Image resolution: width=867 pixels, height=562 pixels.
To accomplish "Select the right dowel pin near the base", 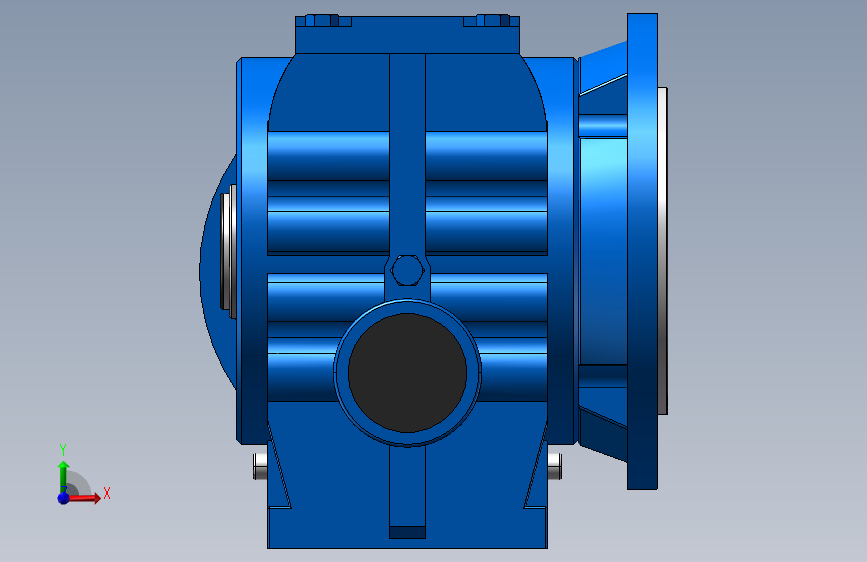I will (555, 466).
